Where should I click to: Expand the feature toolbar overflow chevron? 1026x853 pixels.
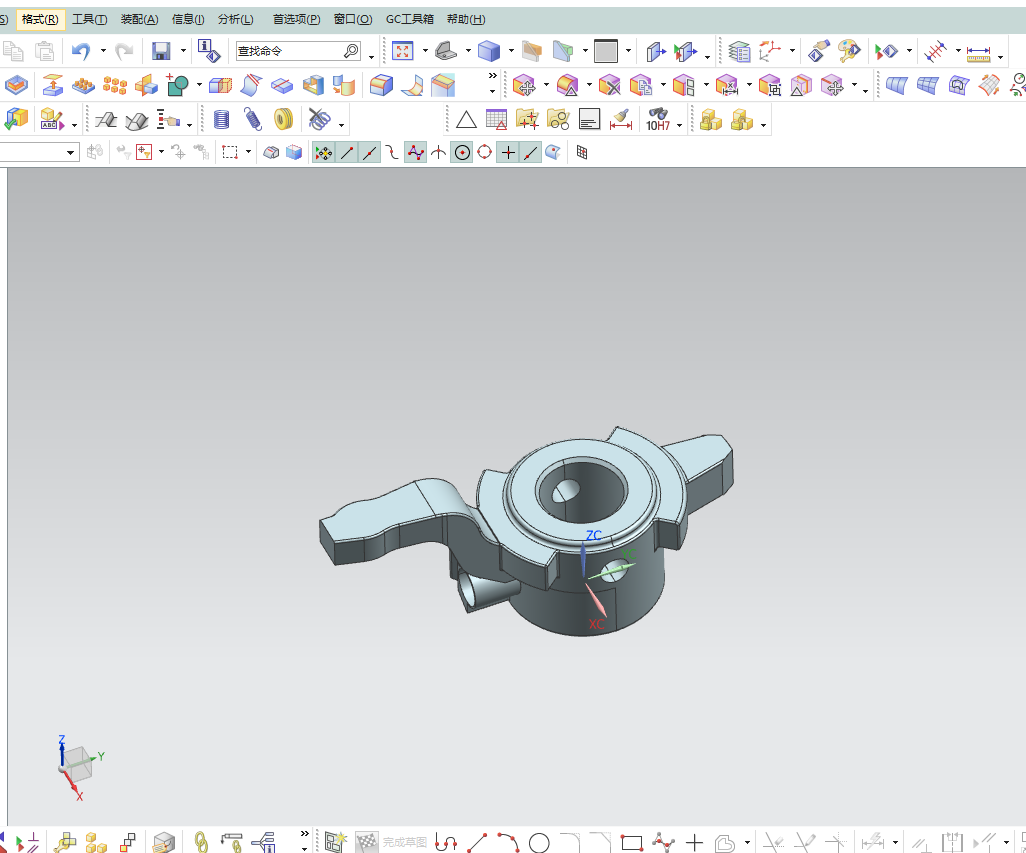tap(493, 77)
